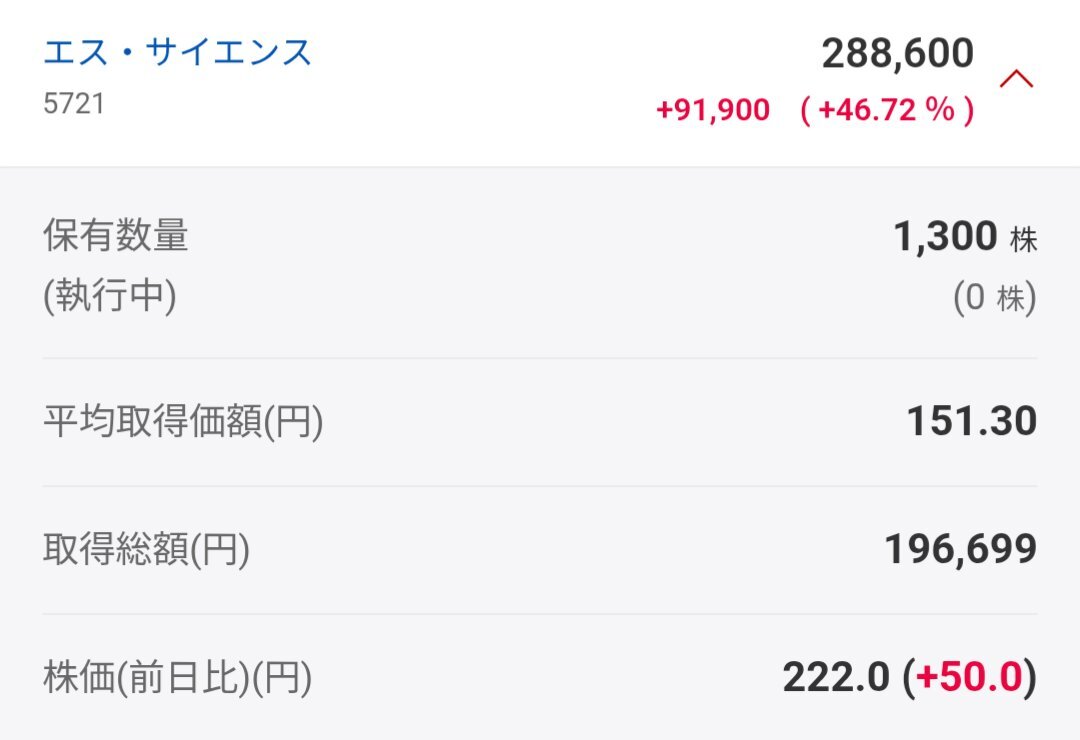Select the 平均取得価額(円) label
The image size is (1080, 740).
pos(183,422)
